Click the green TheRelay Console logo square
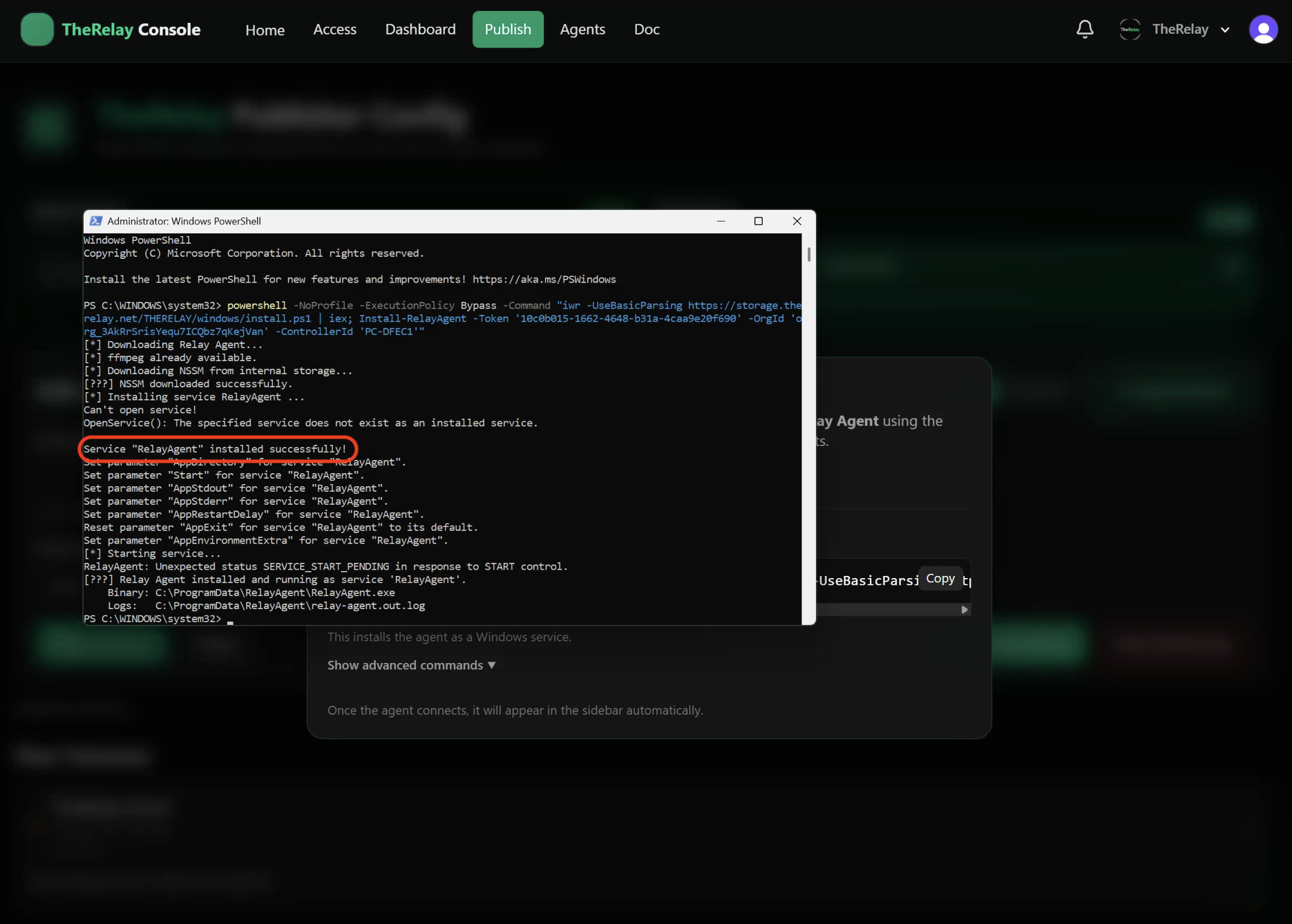 (37, 30)
